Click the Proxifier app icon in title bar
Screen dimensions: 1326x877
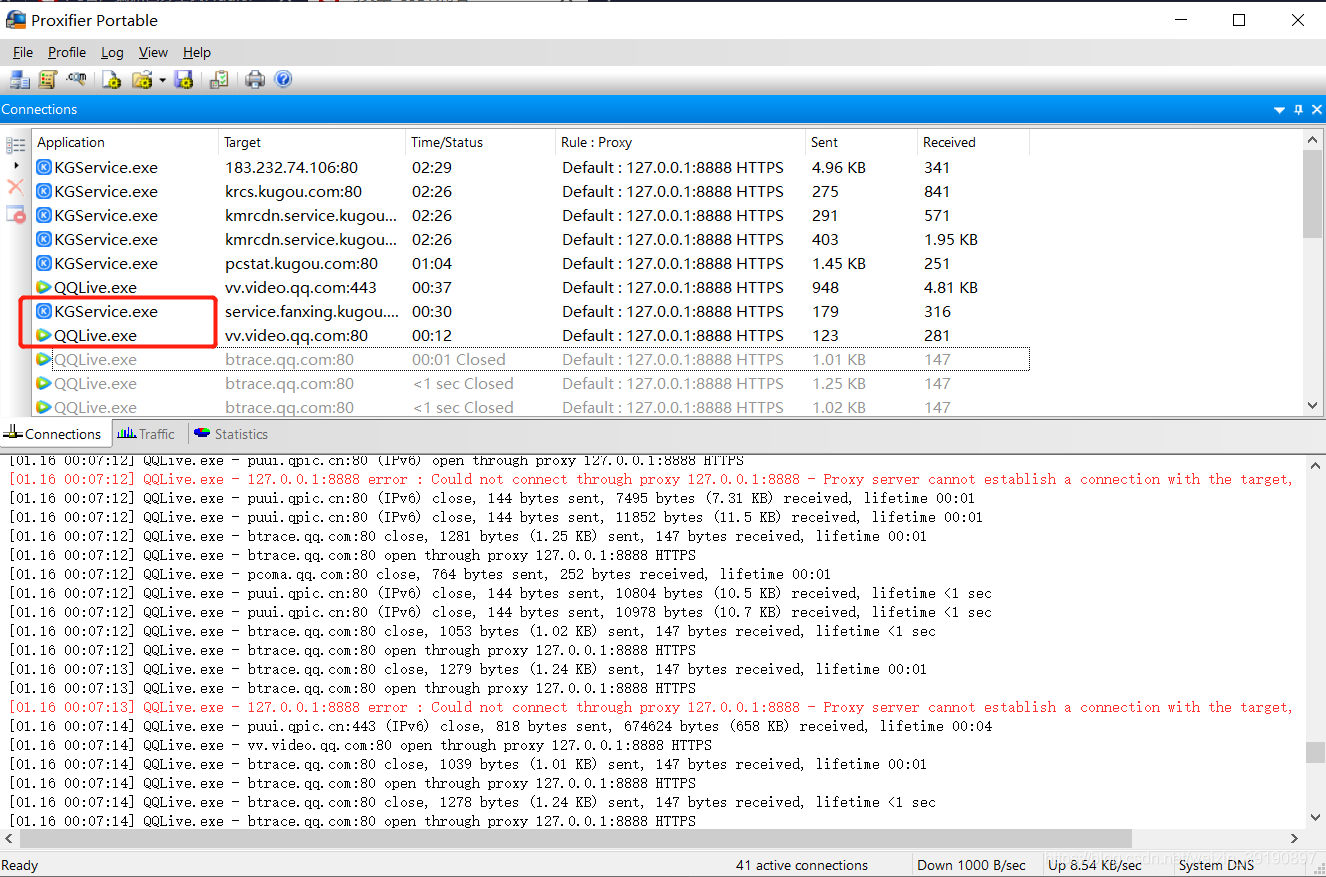[15, 20]
